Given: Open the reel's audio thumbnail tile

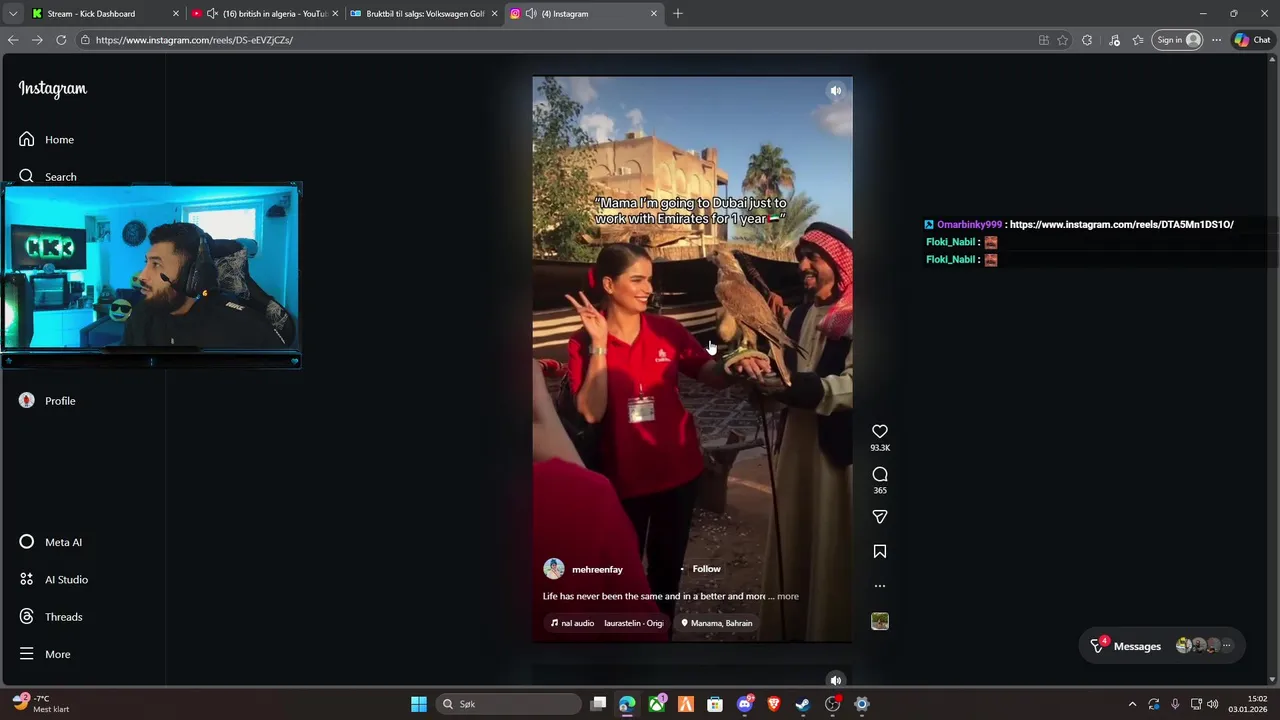Looking at the screenshot, I should [880, 621].
